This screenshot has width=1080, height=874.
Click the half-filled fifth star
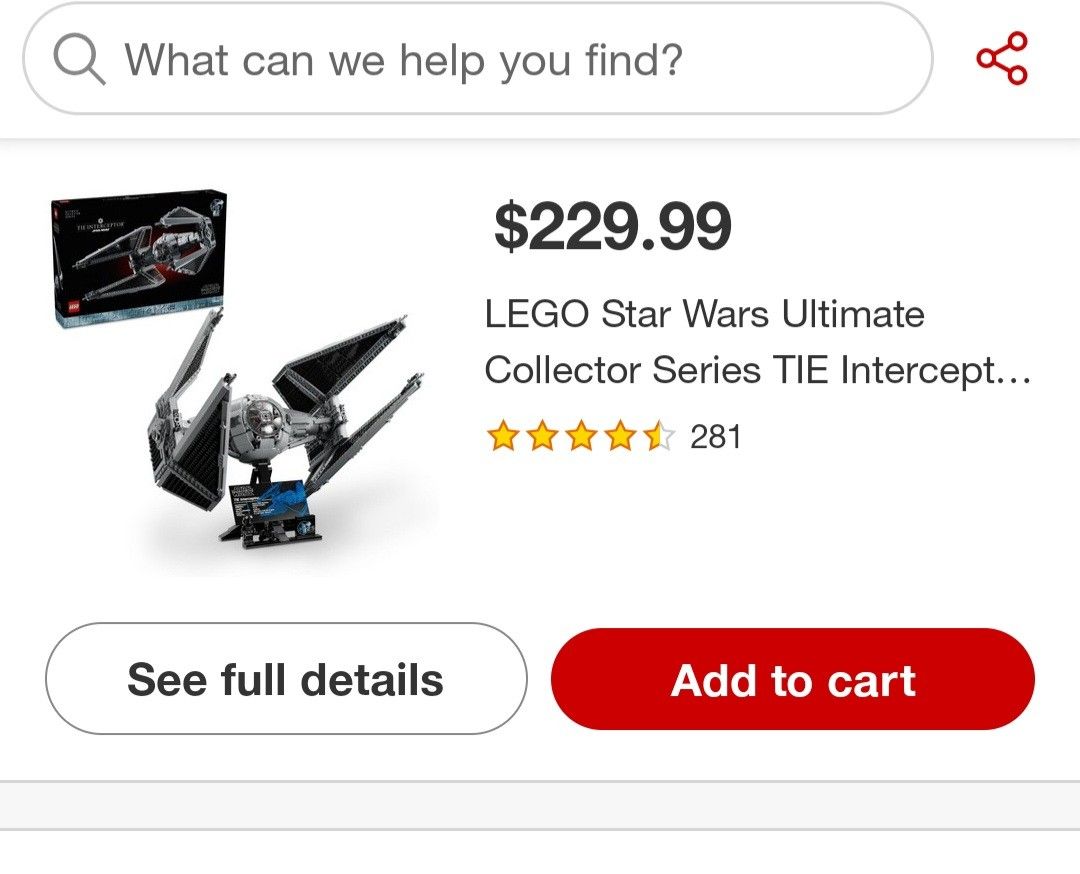tap(658, 435)
